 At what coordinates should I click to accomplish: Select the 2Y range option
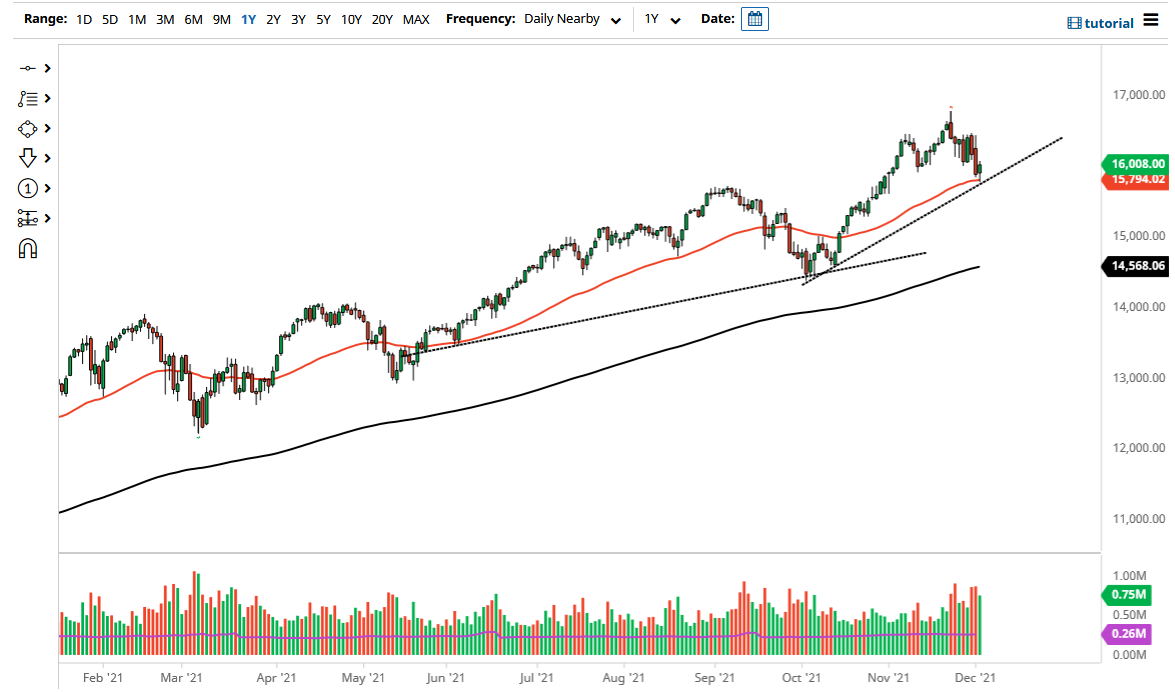tap(273, 18)
